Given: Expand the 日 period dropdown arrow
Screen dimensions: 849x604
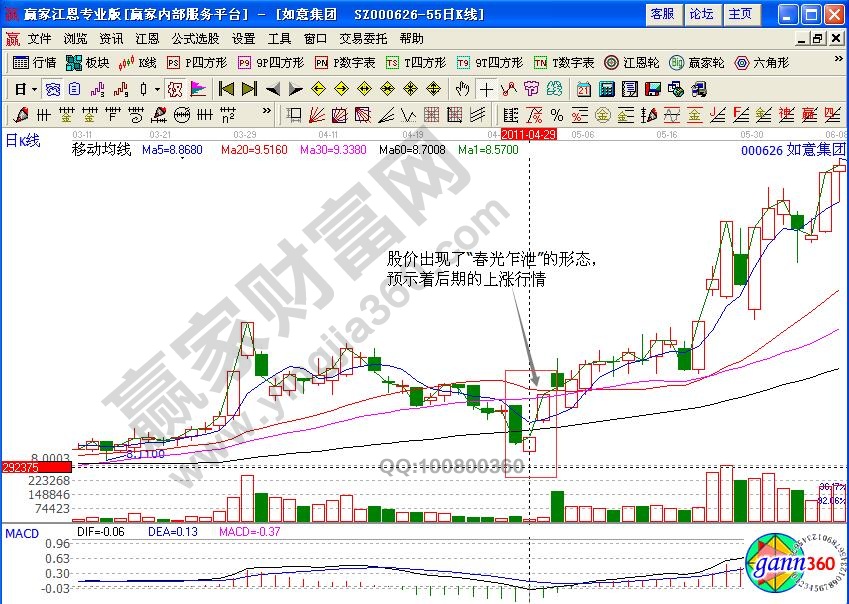Looking at the screenshot, I should 33,88.
